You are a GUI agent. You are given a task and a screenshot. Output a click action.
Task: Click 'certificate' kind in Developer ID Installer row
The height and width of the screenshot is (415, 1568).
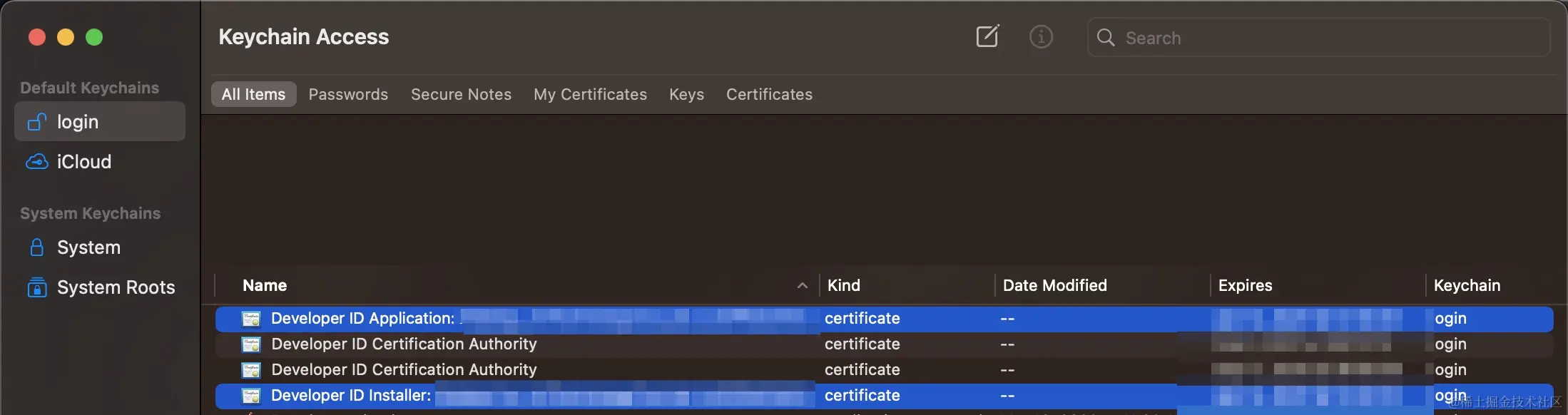[862, 396]
